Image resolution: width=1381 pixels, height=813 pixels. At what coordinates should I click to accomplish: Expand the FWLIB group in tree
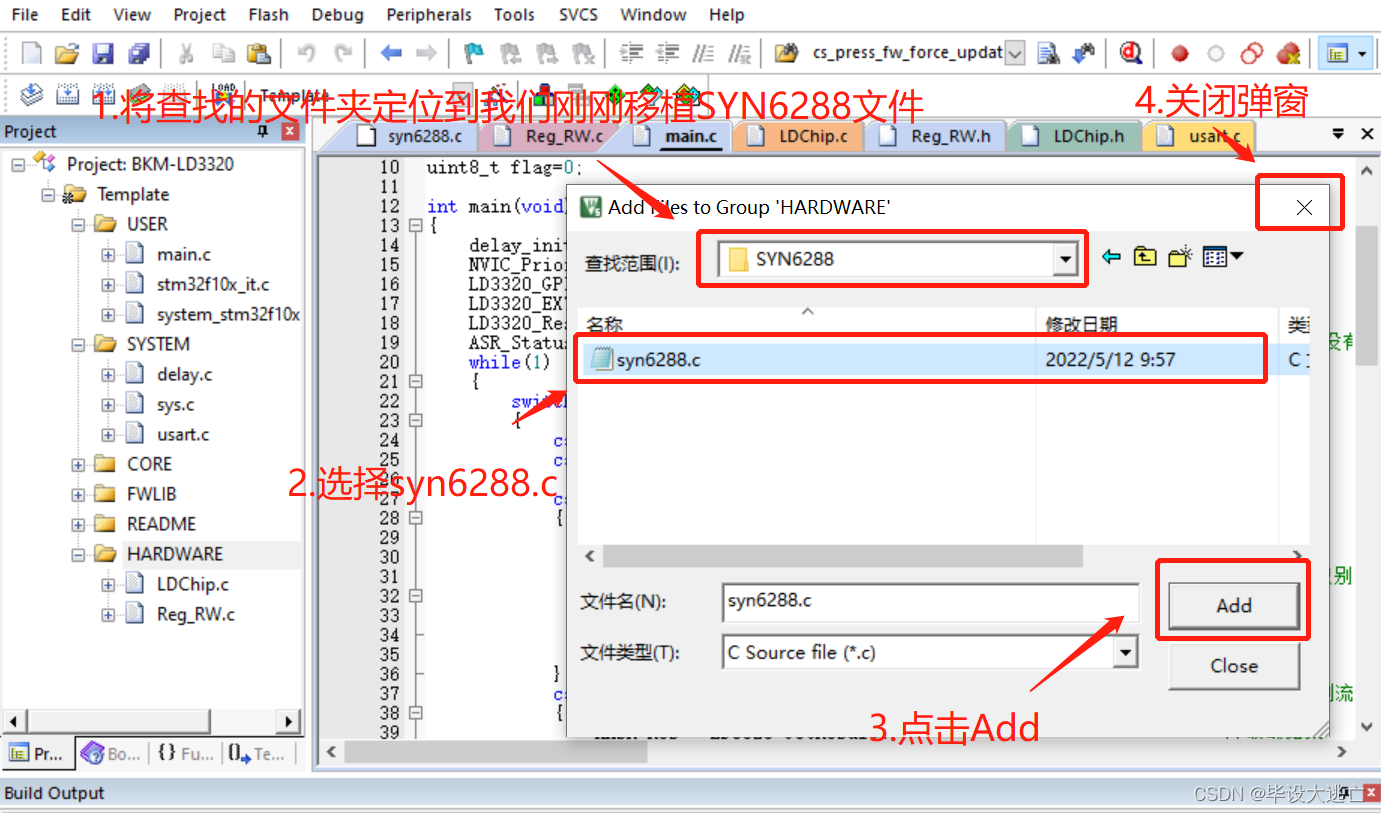point(79,494)
